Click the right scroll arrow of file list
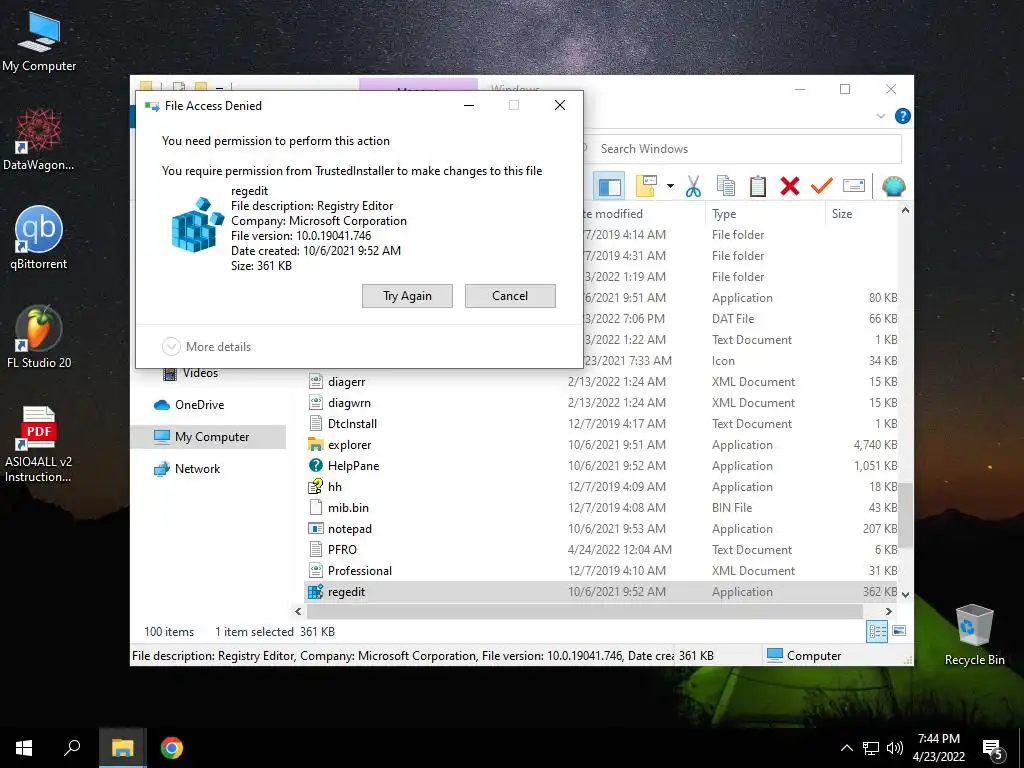This screenshot has width=1024, height=768. (x=888, y=611)
